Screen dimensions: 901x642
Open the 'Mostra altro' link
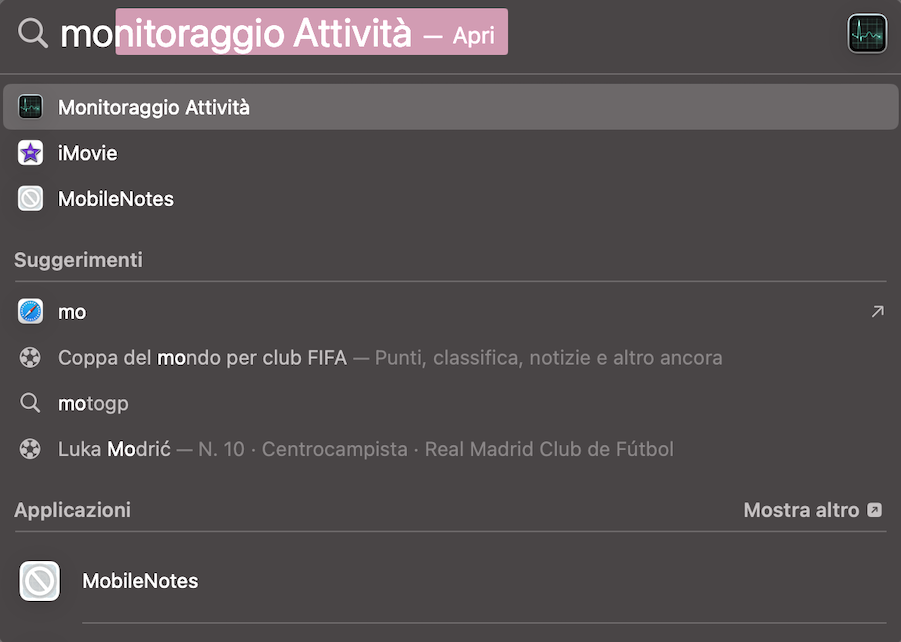[x=802, y=509]
